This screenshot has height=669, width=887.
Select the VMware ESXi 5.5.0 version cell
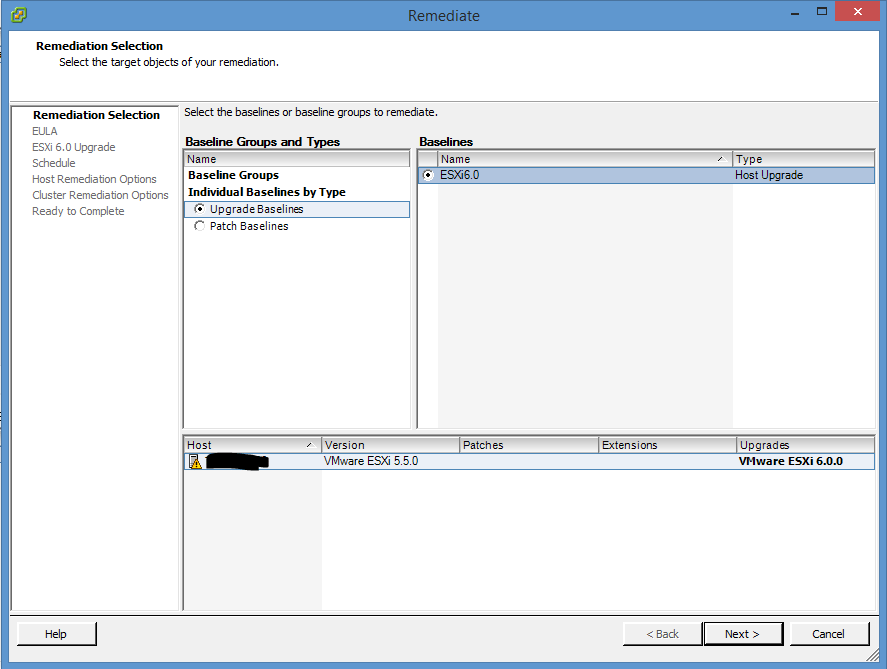tap(390, 461)
